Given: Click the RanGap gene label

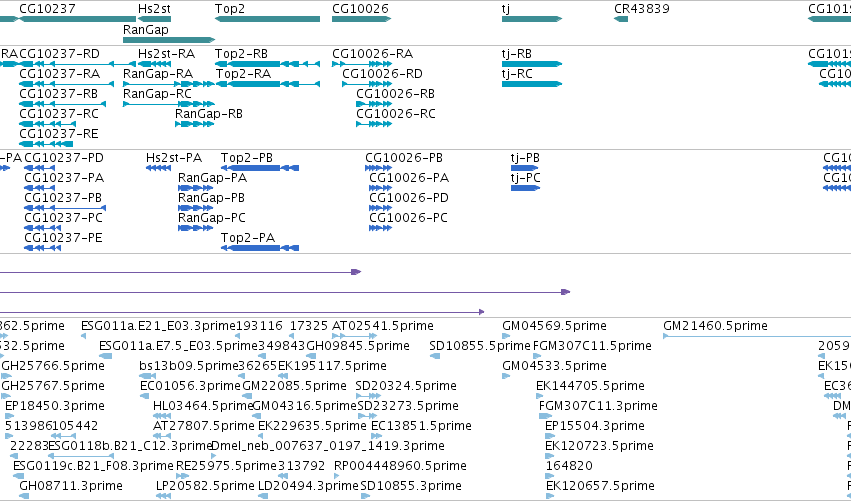Looking at the screenshot, I should (146, 29).
